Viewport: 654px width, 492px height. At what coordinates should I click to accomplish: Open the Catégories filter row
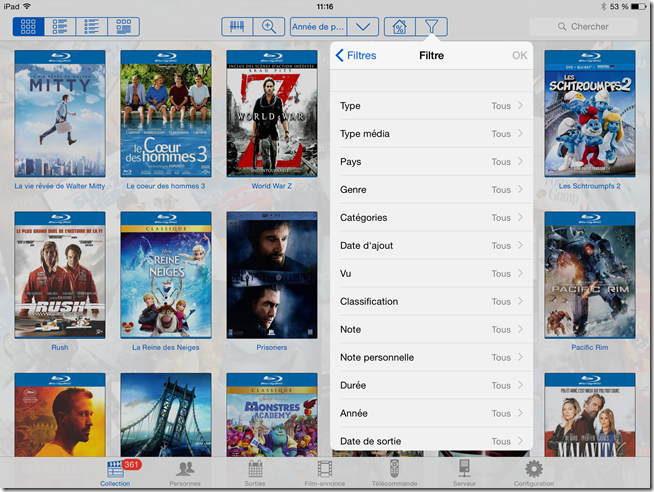click(x=431, y=218)
